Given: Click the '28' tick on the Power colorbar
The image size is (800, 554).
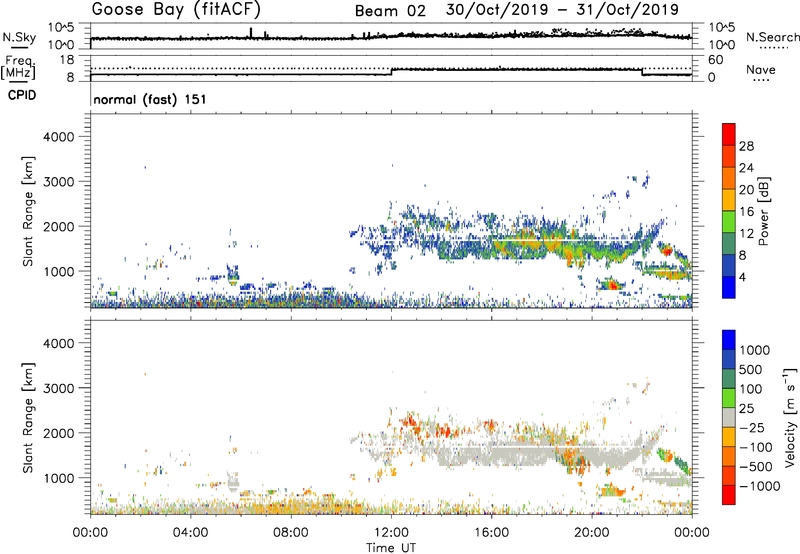Looking at the screenshot, I should tap(746, 146).
